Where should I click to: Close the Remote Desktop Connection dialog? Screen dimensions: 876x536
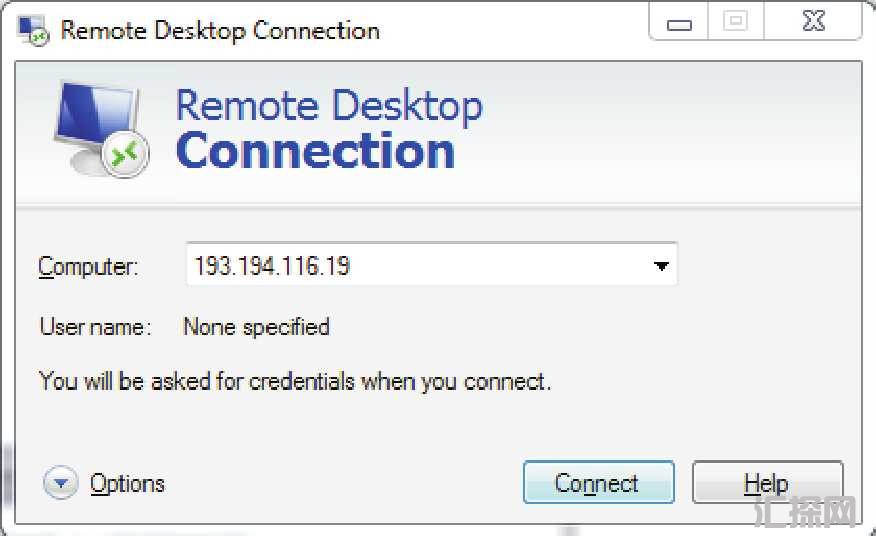tap(814, 22)
